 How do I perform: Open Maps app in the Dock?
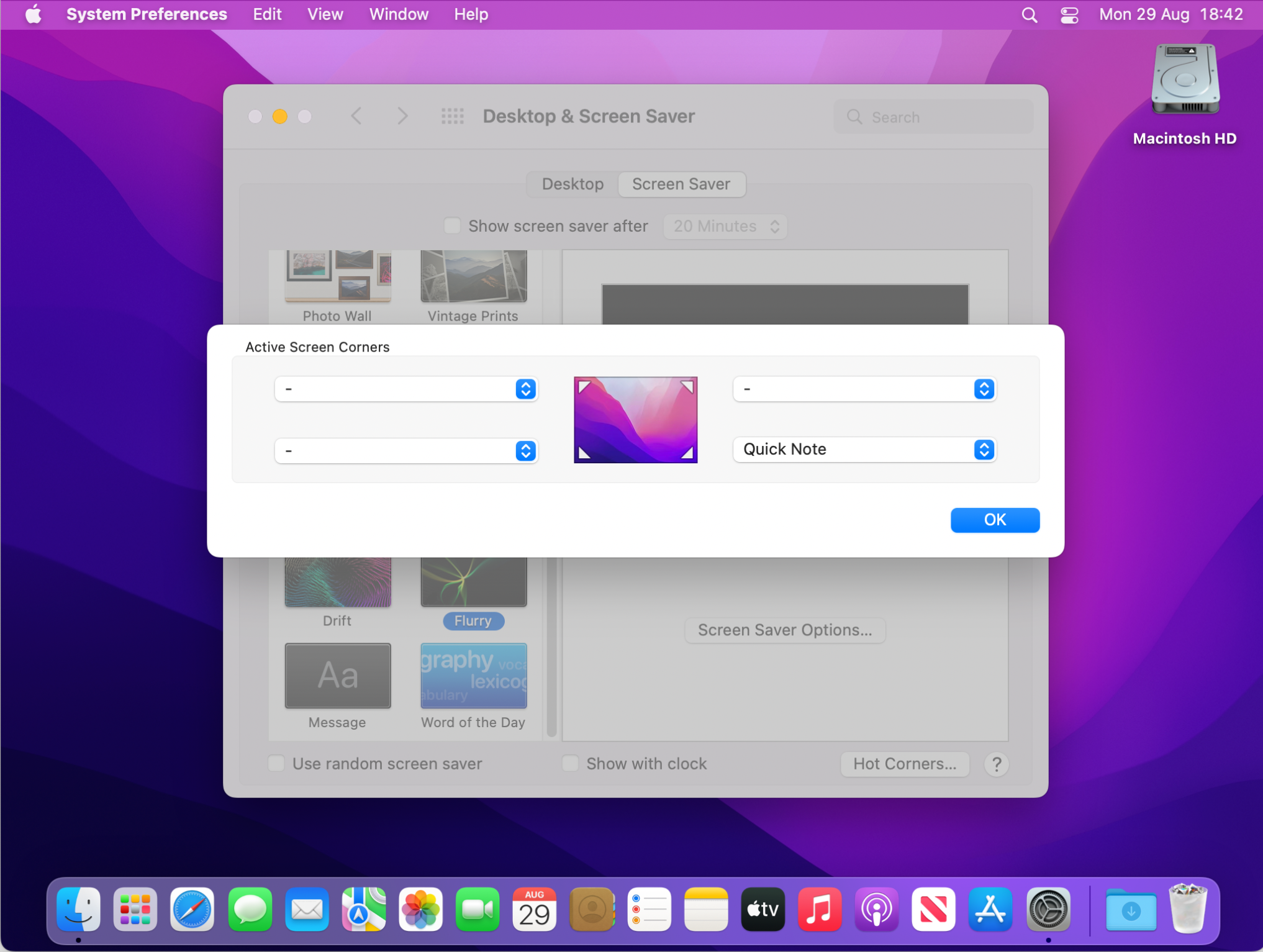click(x=364, y=909)
